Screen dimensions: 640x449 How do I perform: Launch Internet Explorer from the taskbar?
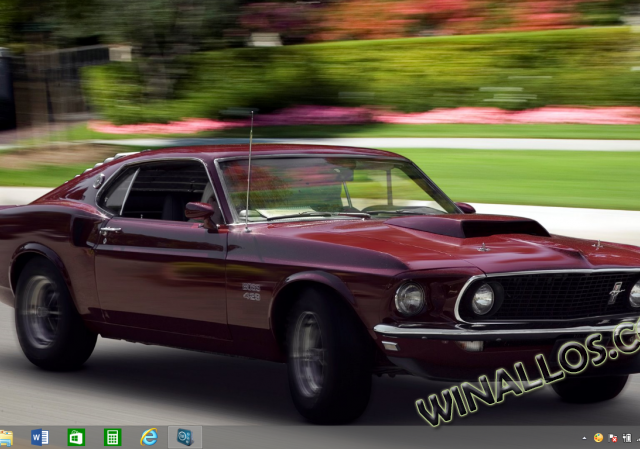(149, 437)
